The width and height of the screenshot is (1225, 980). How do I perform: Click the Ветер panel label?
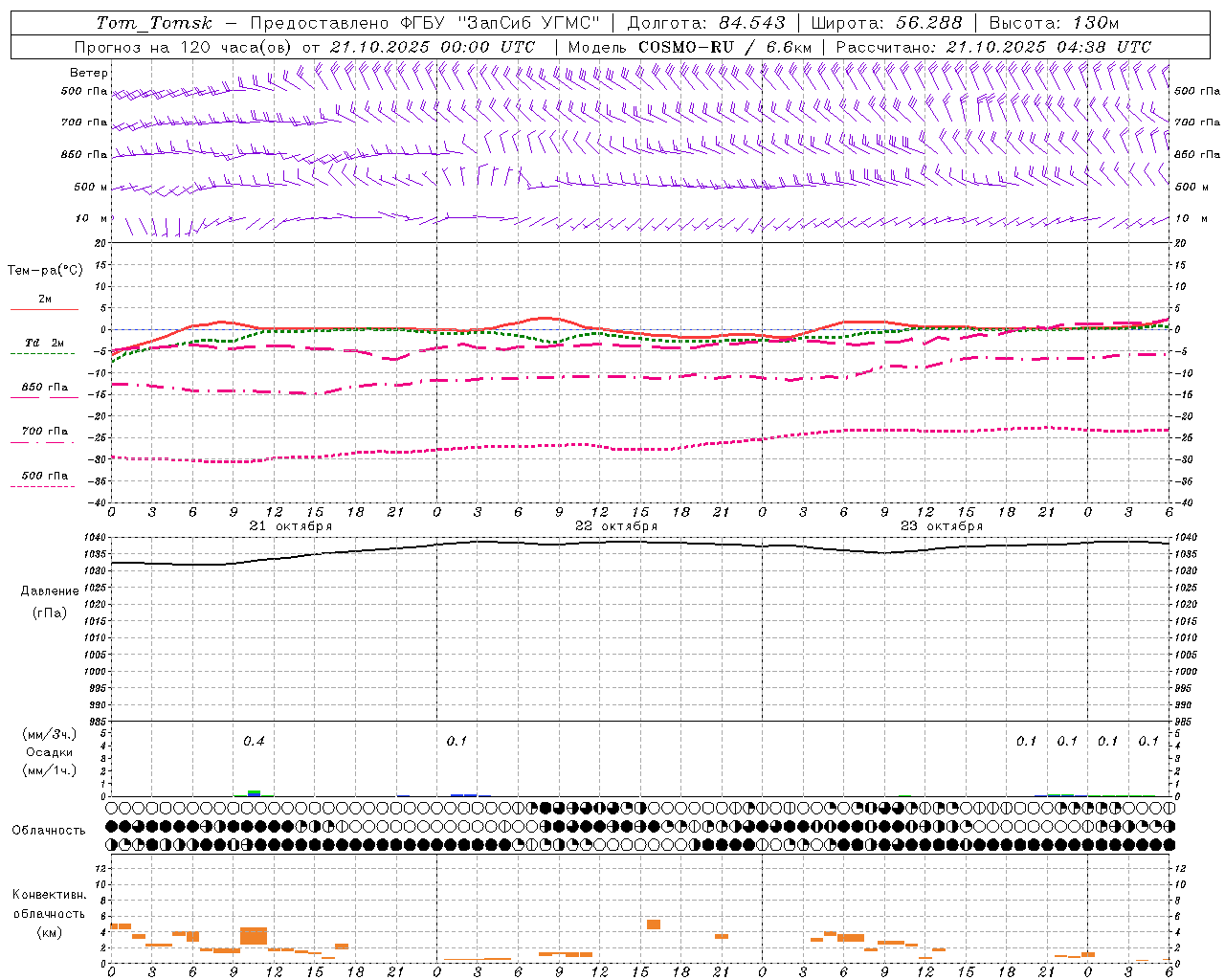point(89,73)
